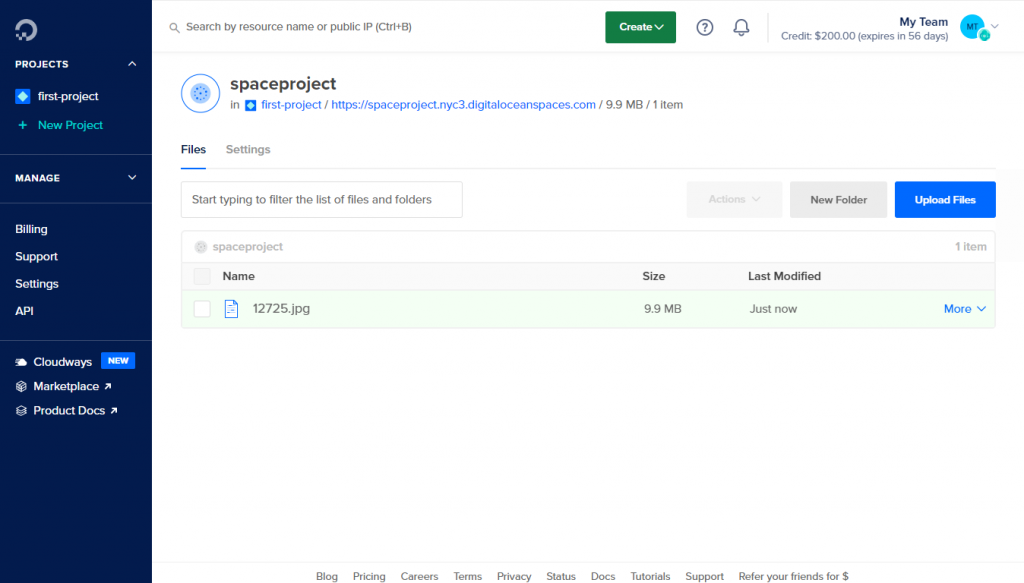Click the Product Docs book icon
The image size is (1024, 583).
23,410
